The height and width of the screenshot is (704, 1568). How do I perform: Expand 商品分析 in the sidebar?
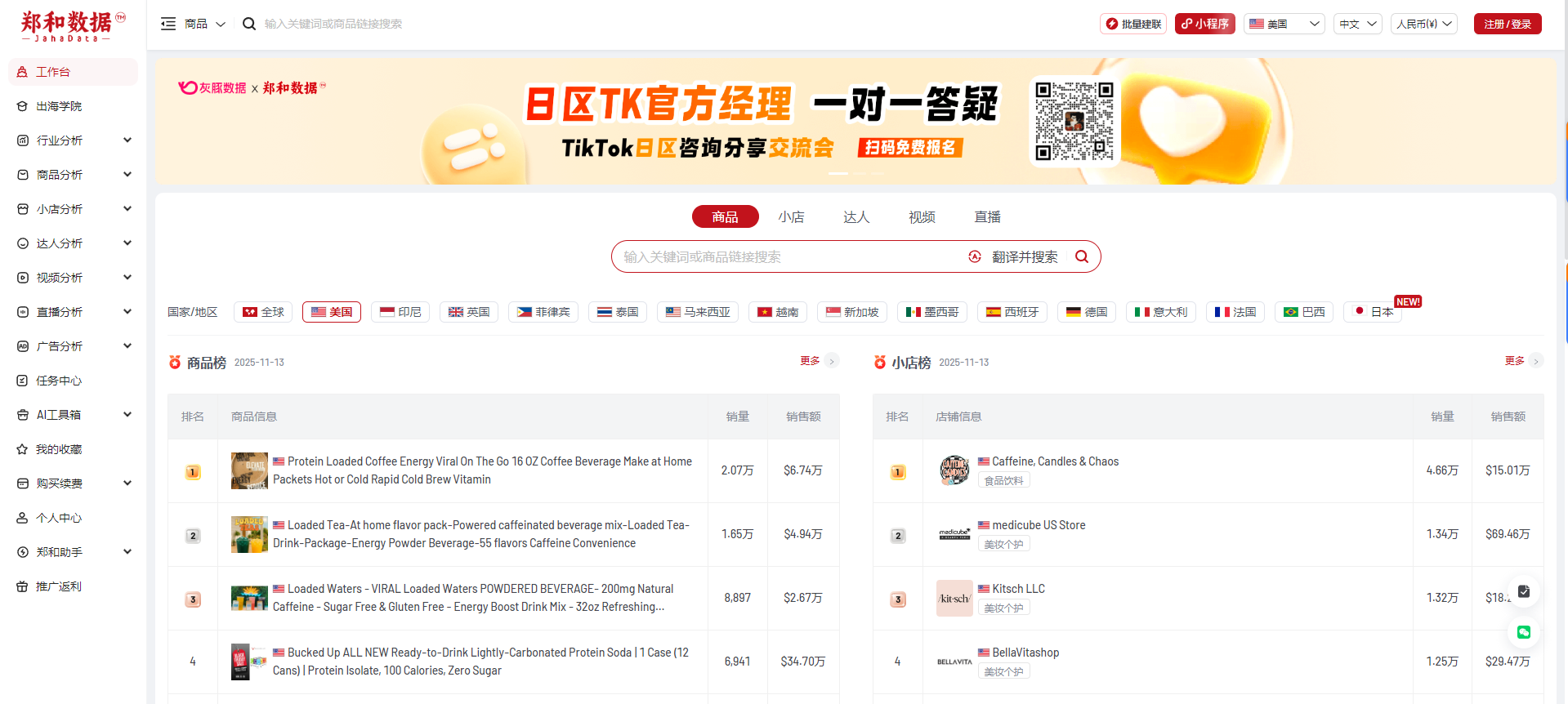[73, 175]
